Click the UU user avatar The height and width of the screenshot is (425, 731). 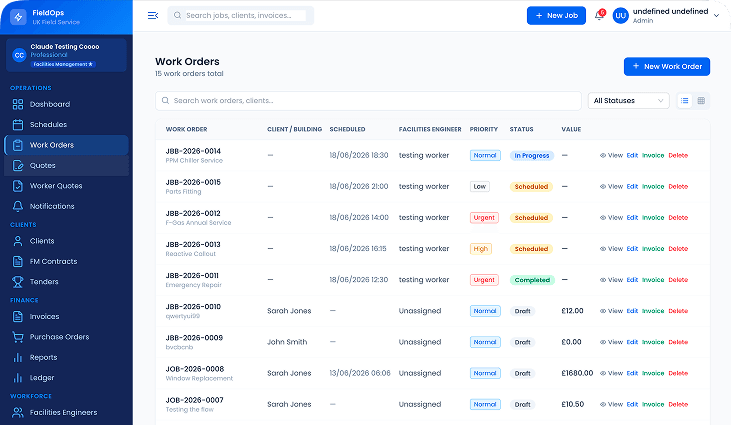(x=621, y=15)
